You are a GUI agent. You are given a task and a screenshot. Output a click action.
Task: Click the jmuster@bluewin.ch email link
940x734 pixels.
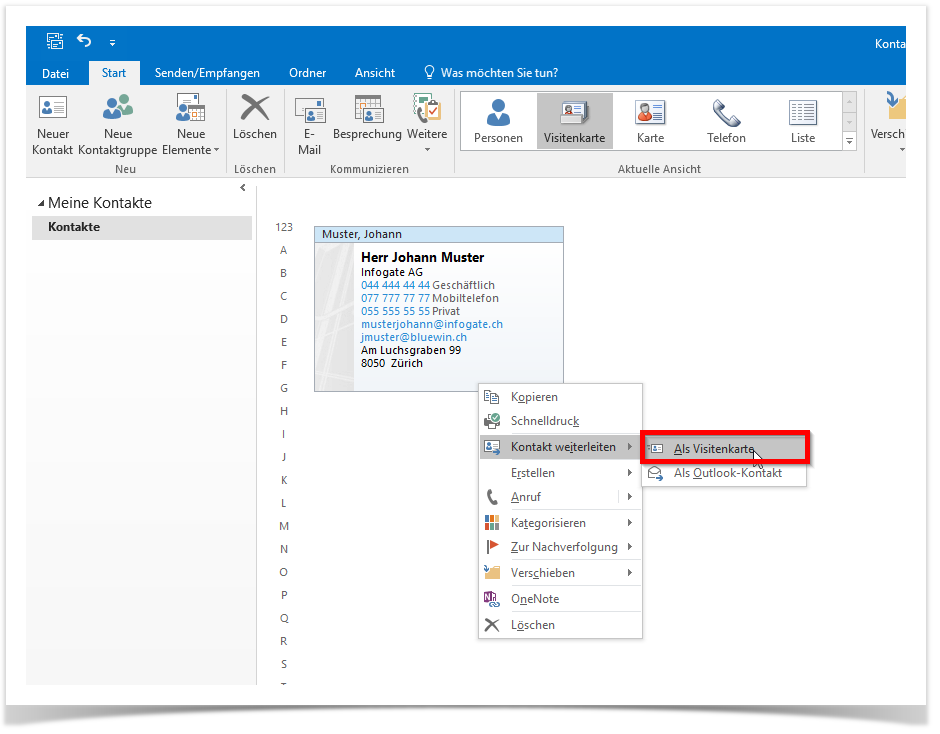click(x=414, y=338)
